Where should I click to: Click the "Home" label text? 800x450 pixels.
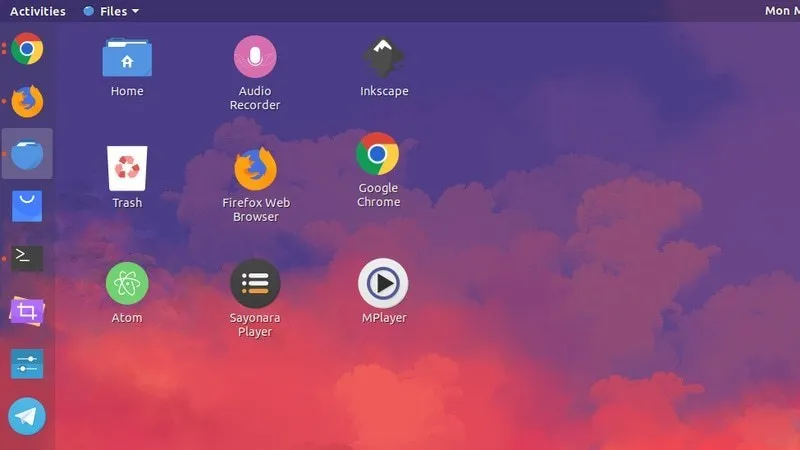[x=127, y=91]
